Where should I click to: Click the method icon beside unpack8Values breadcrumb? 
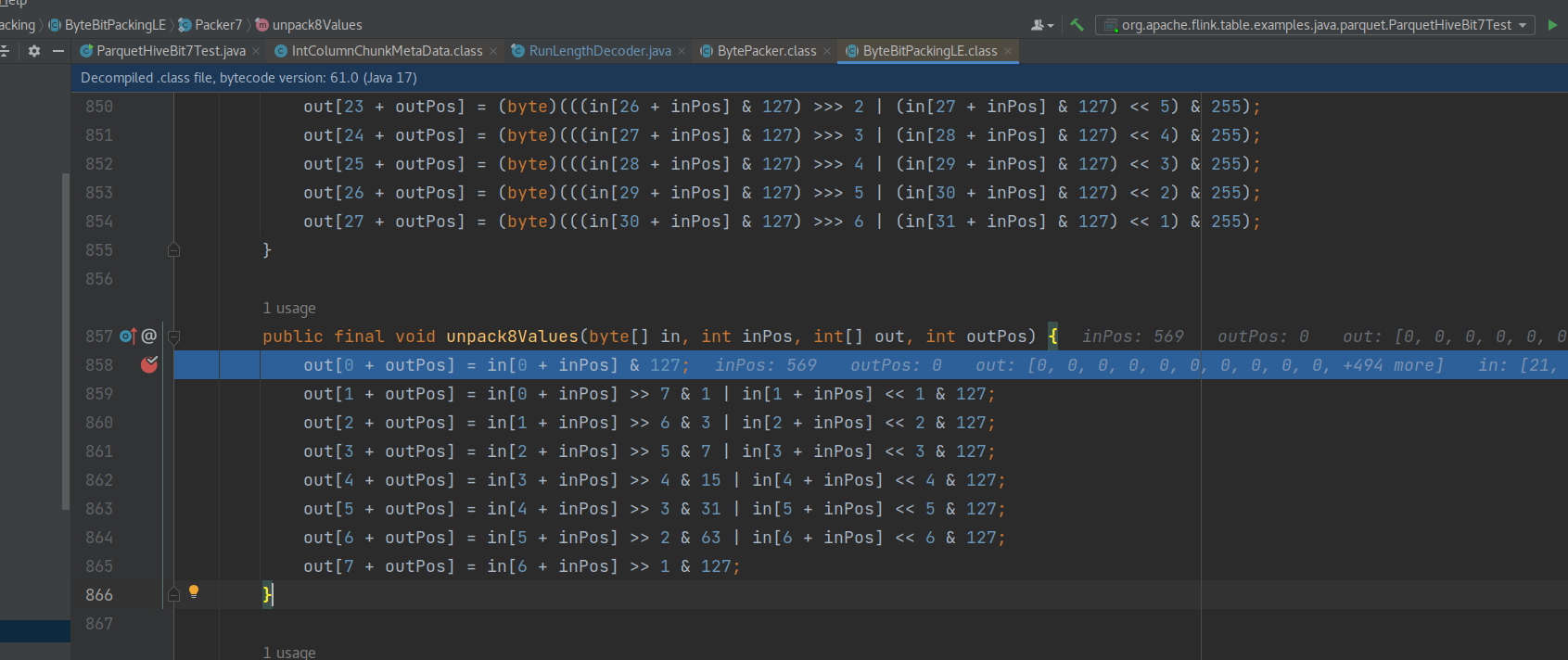point(261,25)
